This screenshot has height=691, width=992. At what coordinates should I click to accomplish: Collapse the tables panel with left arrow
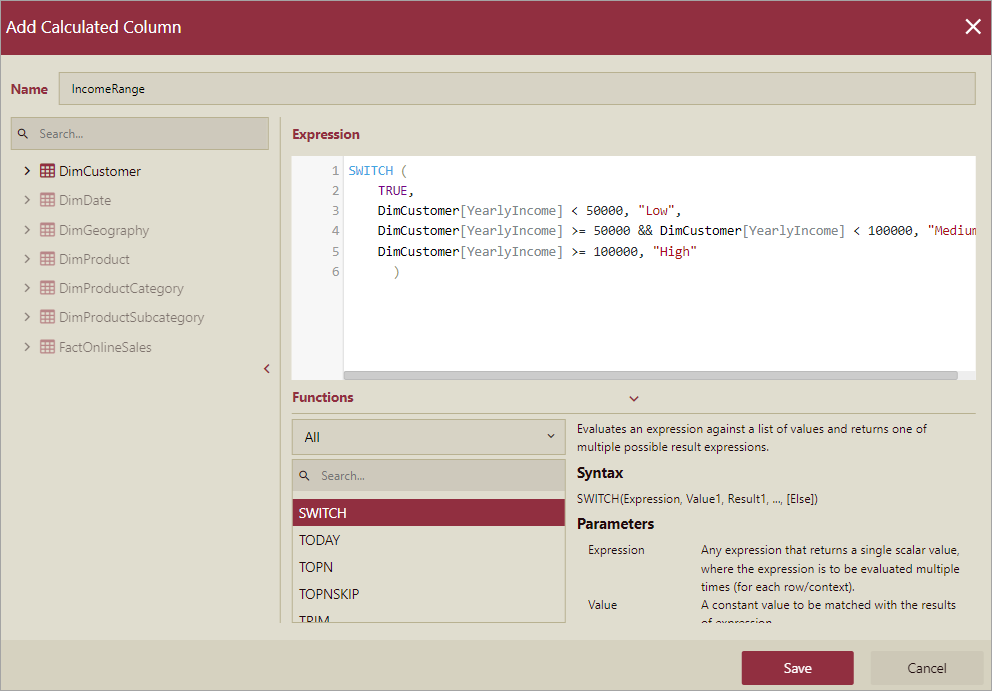pyautogui.click(x=267, y=369)
